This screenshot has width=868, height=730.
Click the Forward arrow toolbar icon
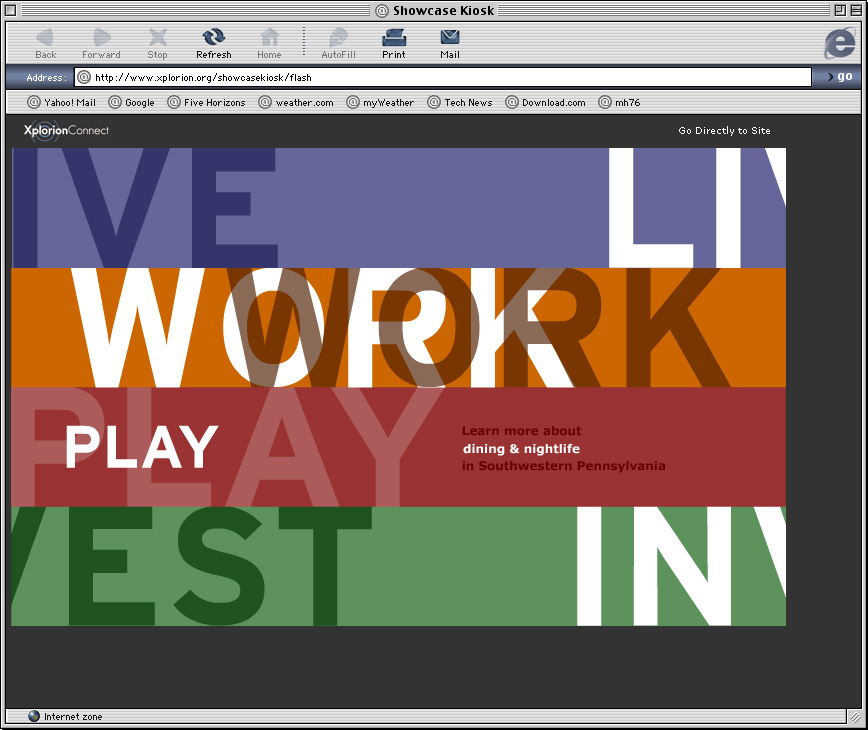pyautogui.click(x=101, y=38)
